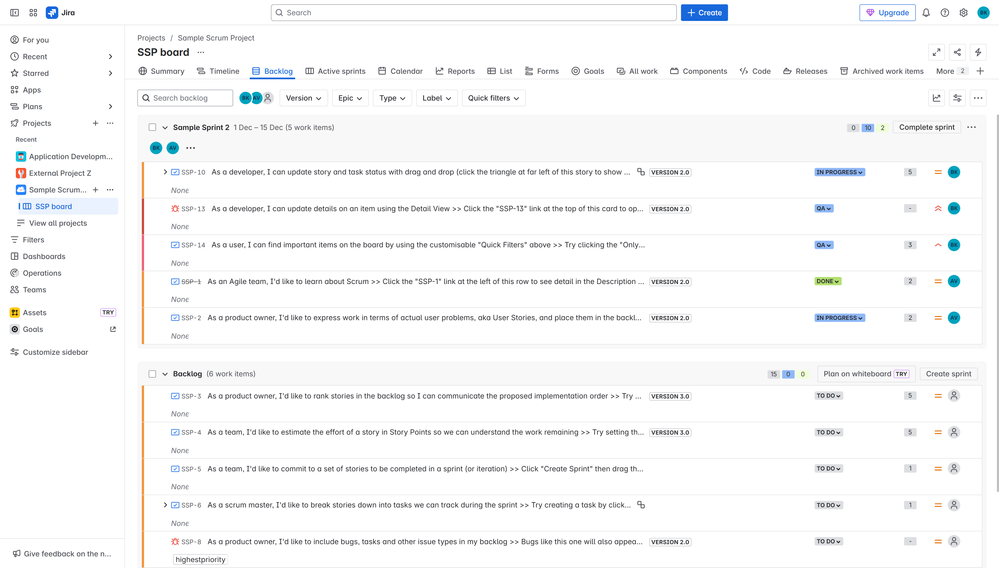Open the app switcher grid icon

tap(33, 13)
